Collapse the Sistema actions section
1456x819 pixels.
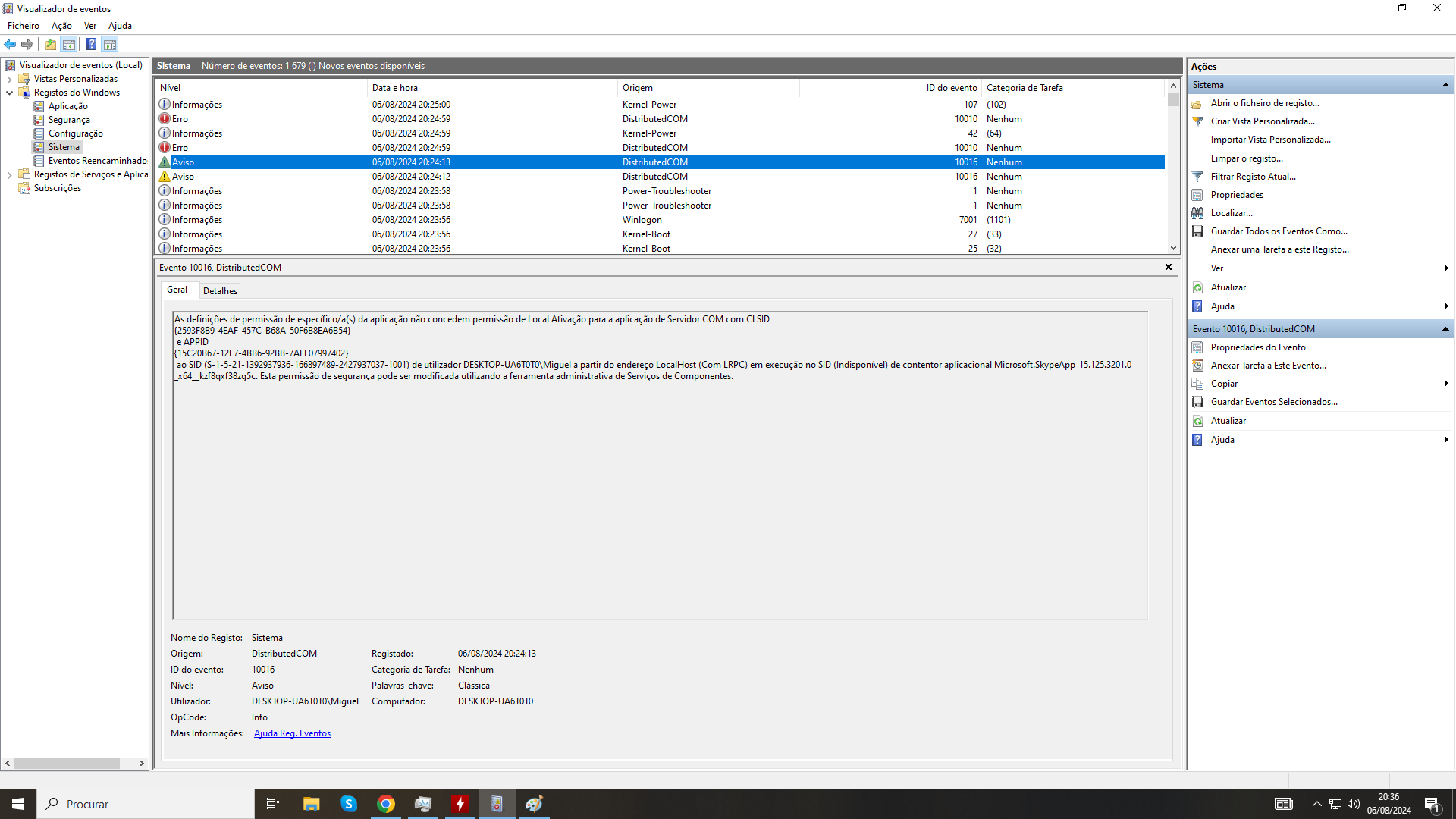[1445, 85]
